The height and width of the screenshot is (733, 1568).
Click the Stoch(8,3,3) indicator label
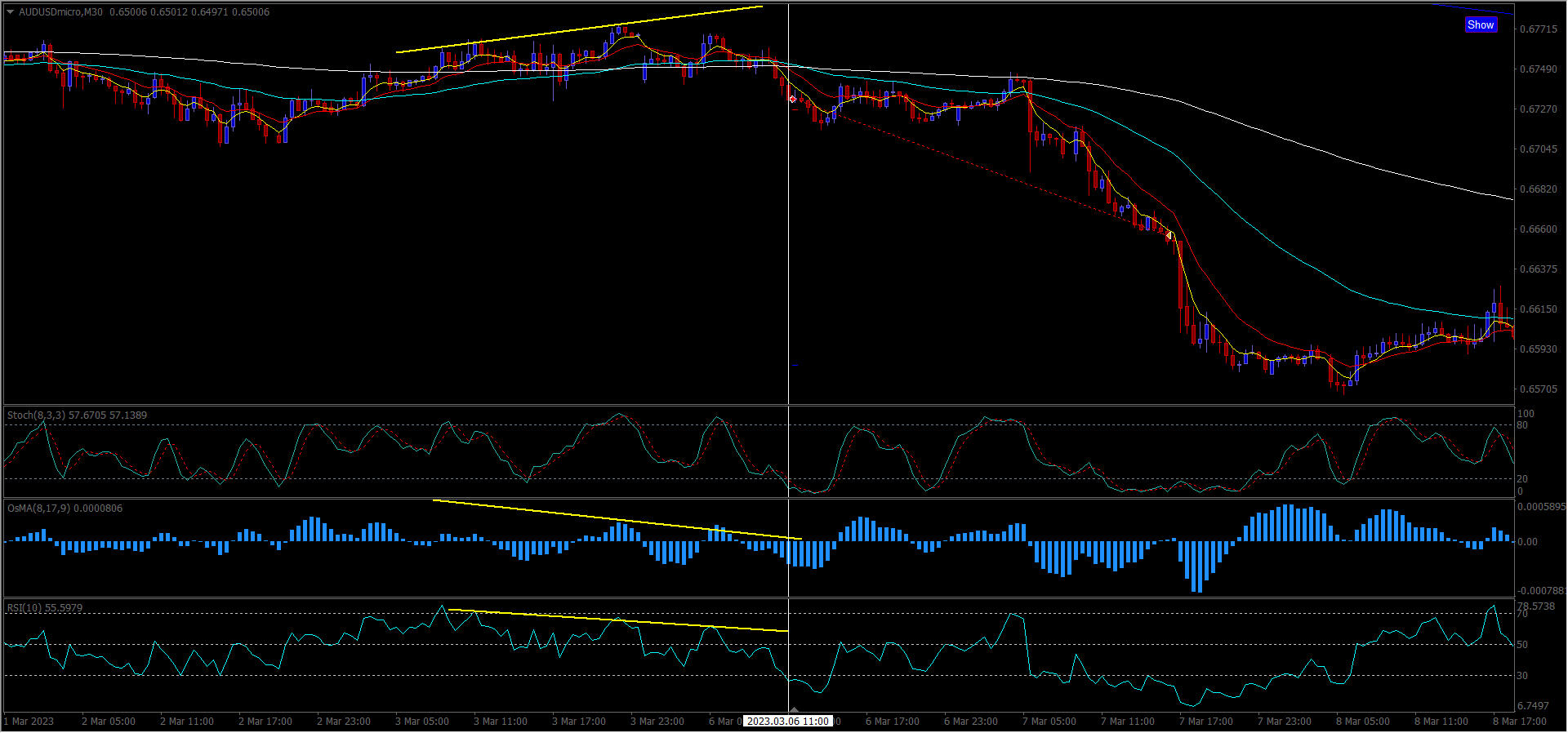(x=77, y=415)
